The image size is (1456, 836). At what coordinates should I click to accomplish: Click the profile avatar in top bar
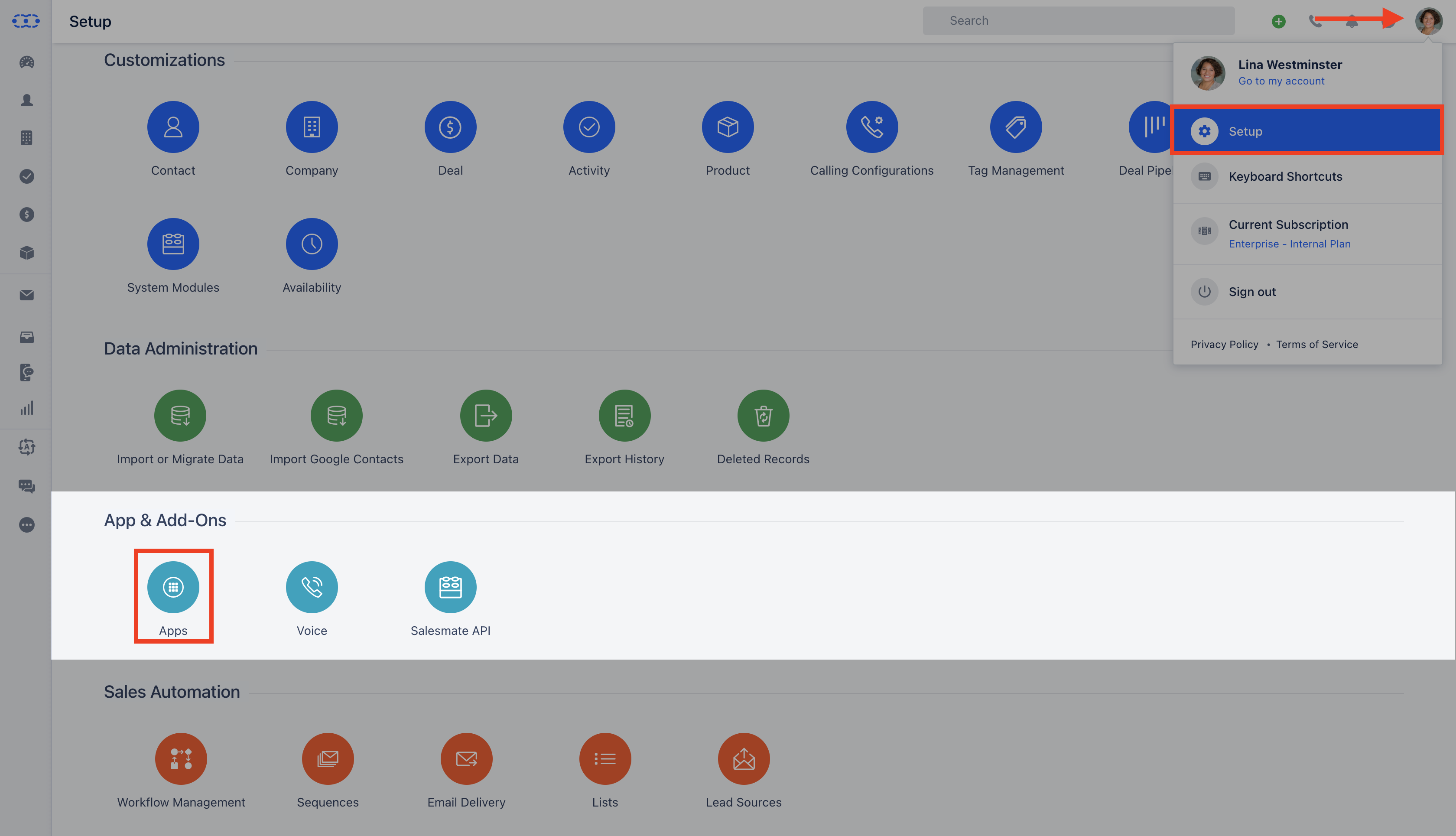point(1428,21)
